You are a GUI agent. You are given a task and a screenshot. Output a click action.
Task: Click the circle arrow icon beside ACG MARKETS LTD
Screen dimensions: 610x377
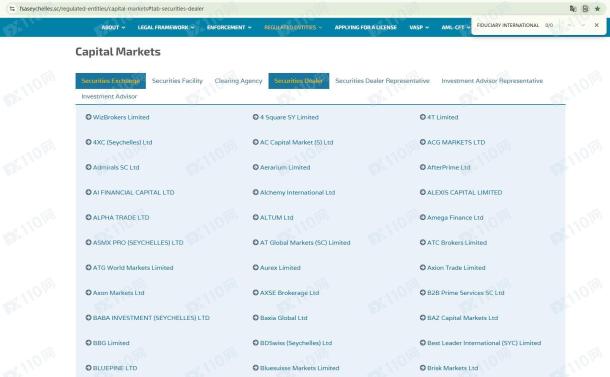pos(423,142)
